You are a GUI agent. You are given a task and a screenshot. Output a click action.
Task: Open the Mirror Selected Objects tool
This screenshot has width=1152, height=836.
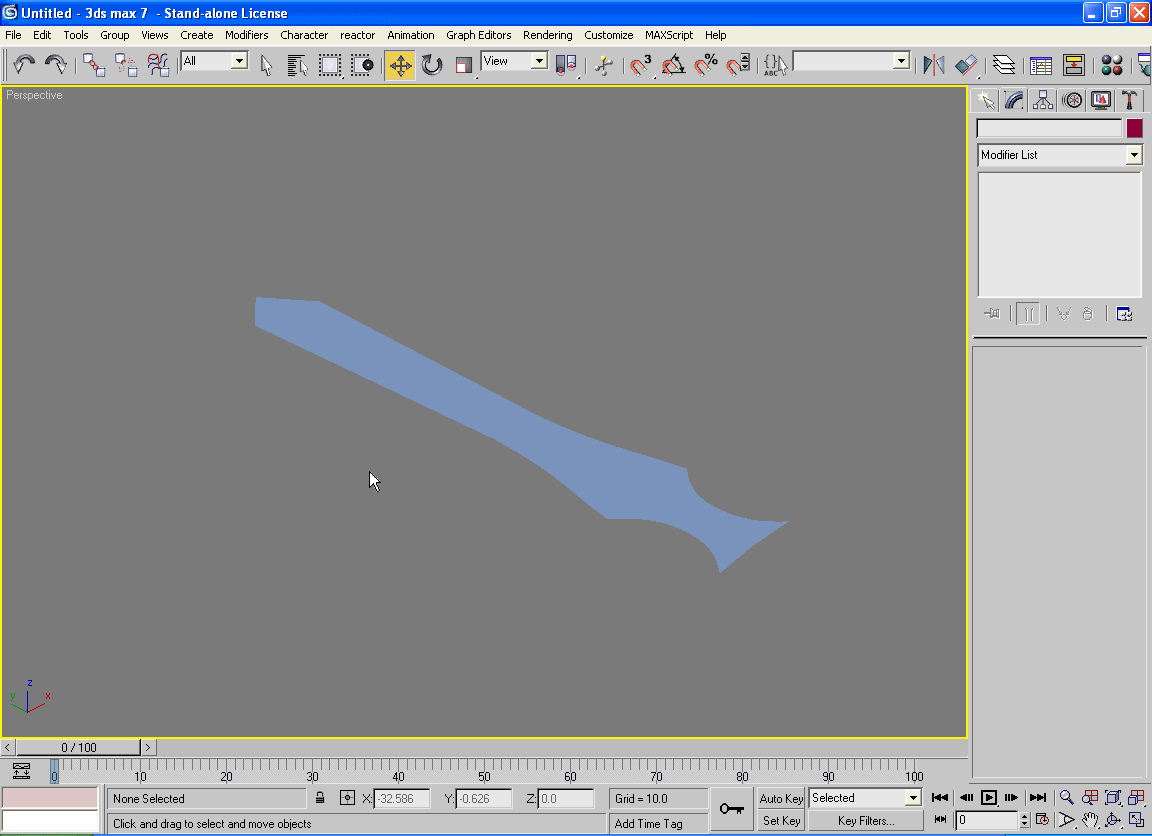tap(933, 65)
